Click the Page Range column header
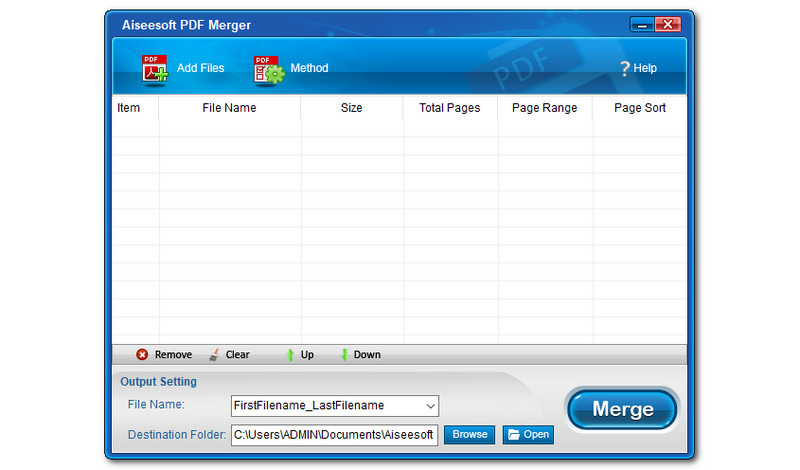The image size is (800, 470). (x=544, y=108)
